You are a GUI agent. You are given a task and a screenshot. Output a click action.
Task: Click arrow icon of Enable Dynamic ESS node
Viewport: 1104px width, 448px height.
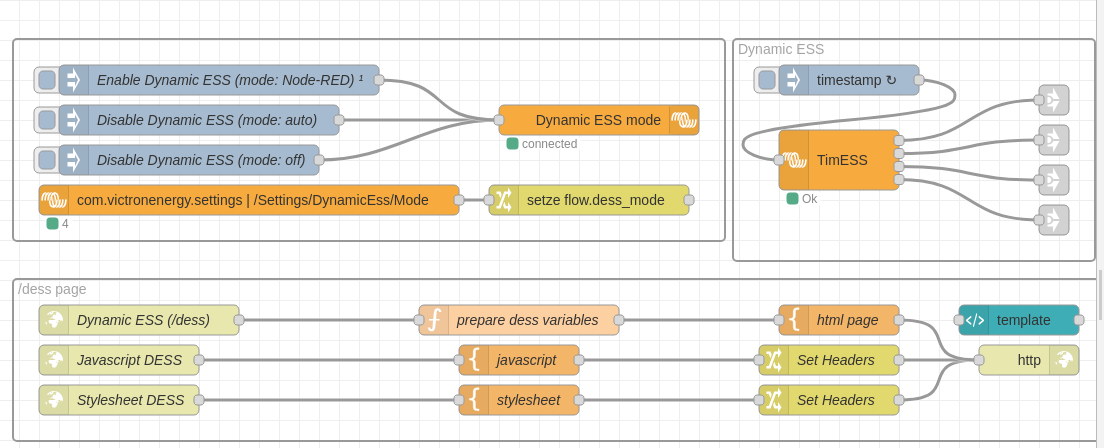[73, 80]
